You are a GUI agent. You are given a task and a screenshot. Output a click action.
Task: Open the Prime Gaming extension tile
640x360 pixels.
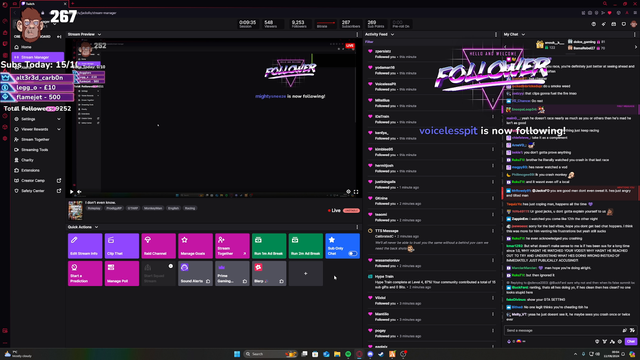pyautogui.click(x=232, y=273)
